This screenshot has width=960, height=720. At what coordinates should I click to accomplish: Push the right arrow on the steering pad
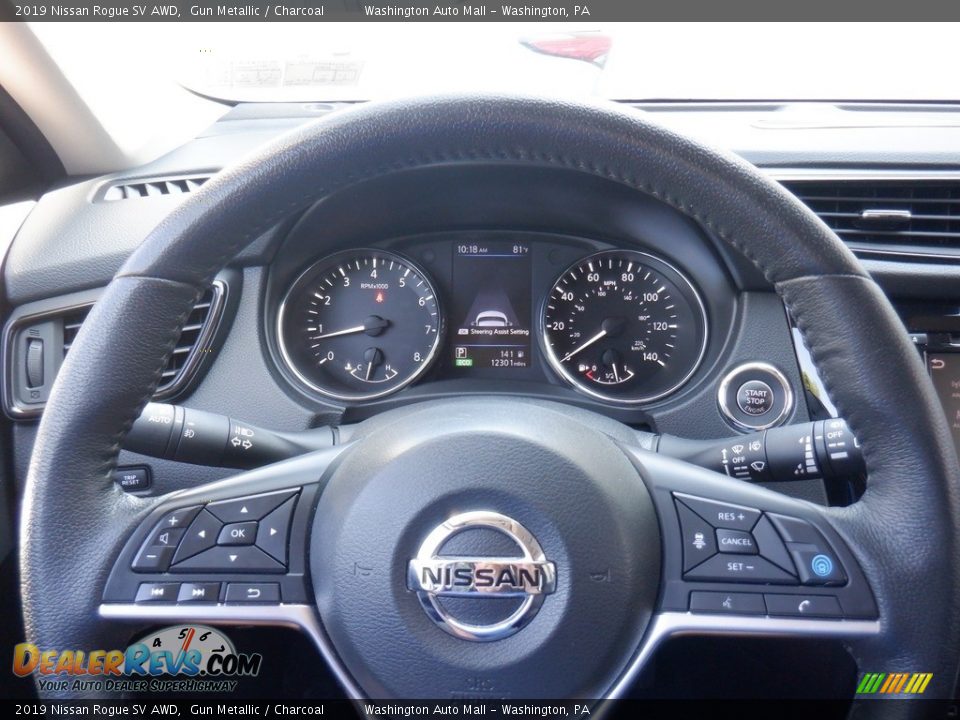pos(274,531)
